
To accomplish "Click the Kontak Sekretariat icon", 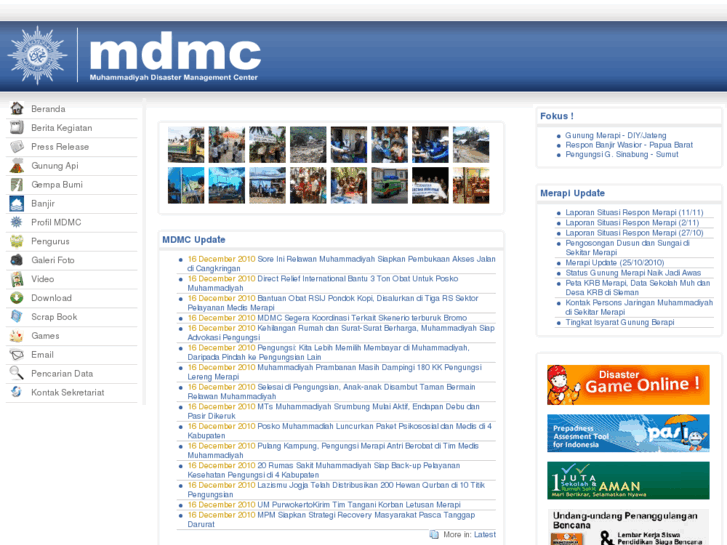I will tap(17, 392).
